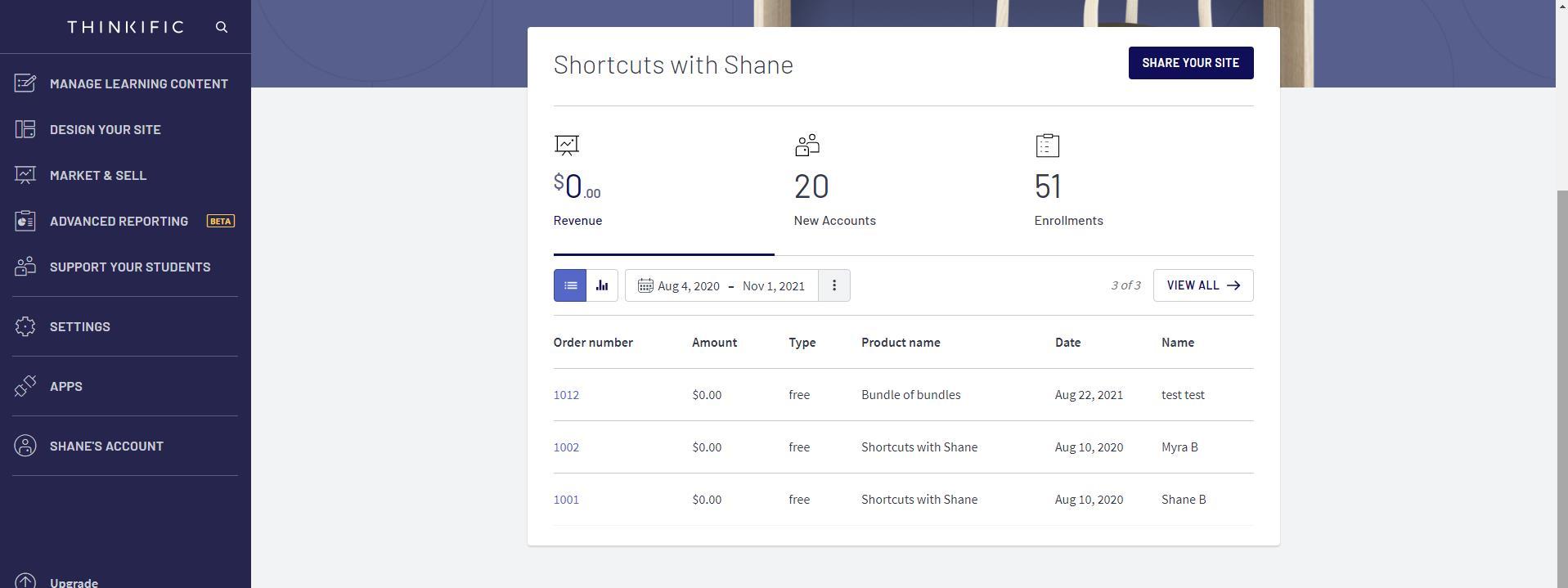Click the View All button
The height and width of the screenshot is (588, 1568).
1202,285
